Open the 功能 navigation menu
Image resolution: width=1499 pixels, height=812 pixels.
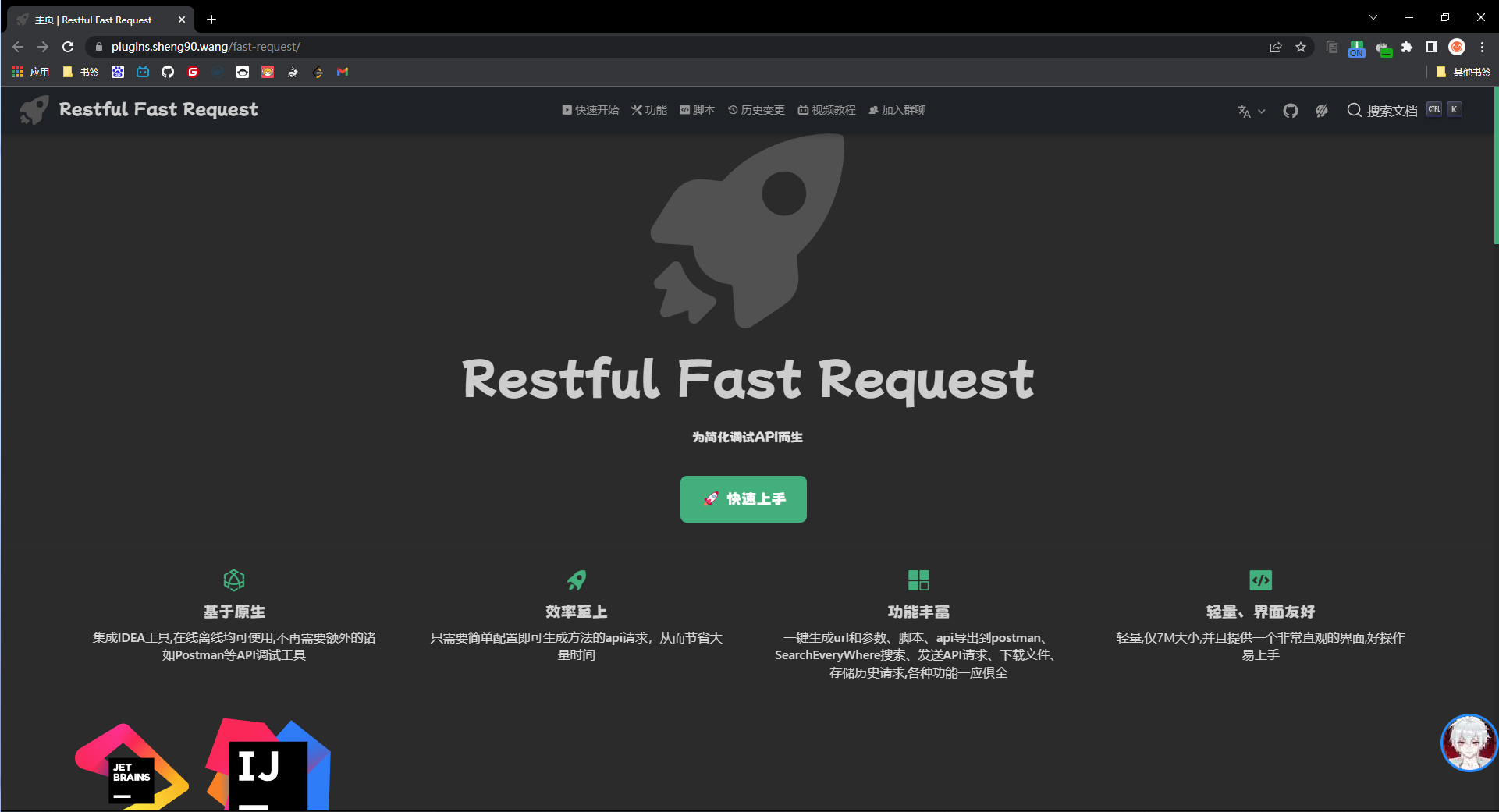(x=649, y=110)
